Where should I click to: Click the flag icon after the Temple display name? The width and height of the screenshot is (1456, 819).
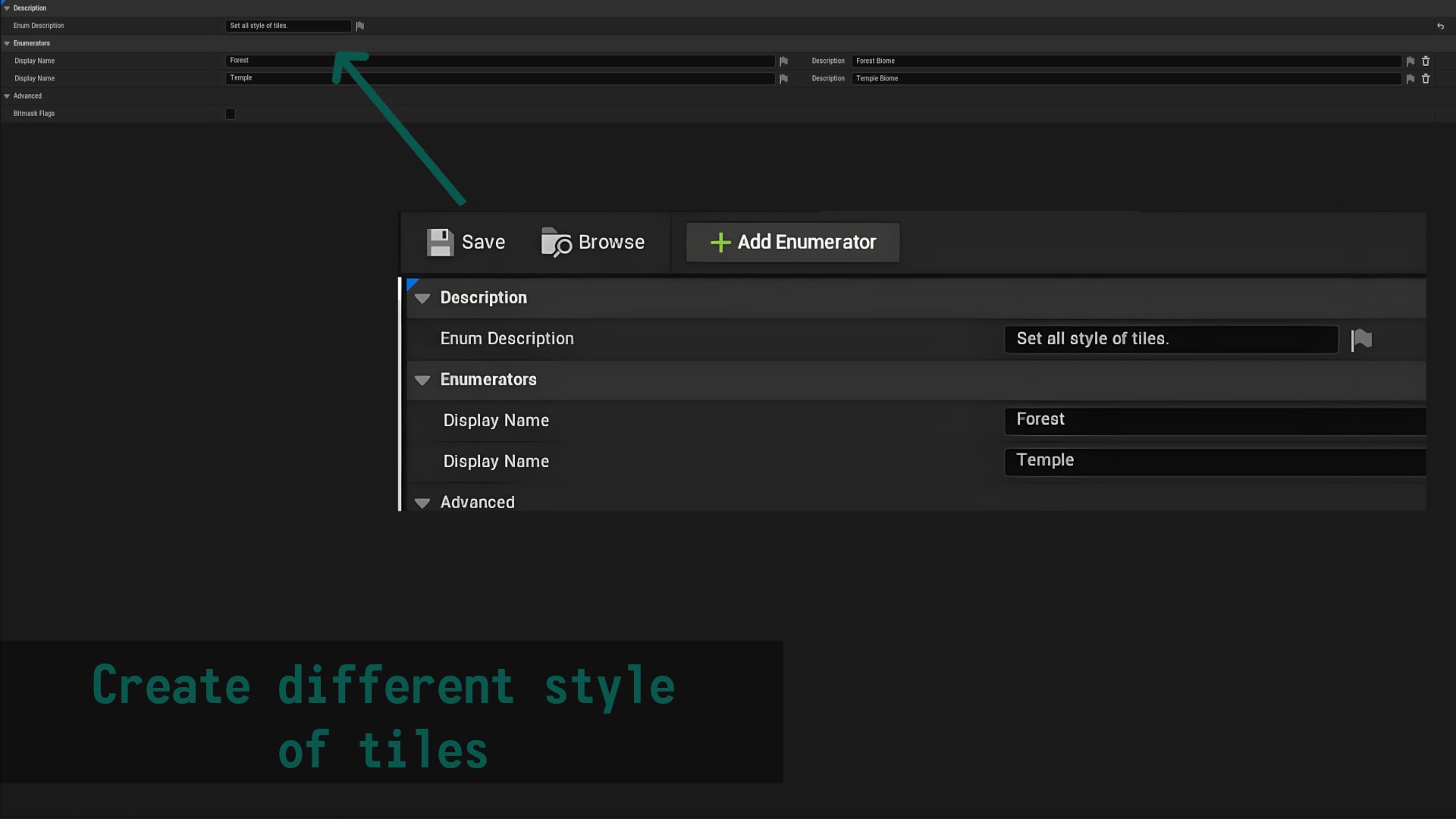pos(783,78)
